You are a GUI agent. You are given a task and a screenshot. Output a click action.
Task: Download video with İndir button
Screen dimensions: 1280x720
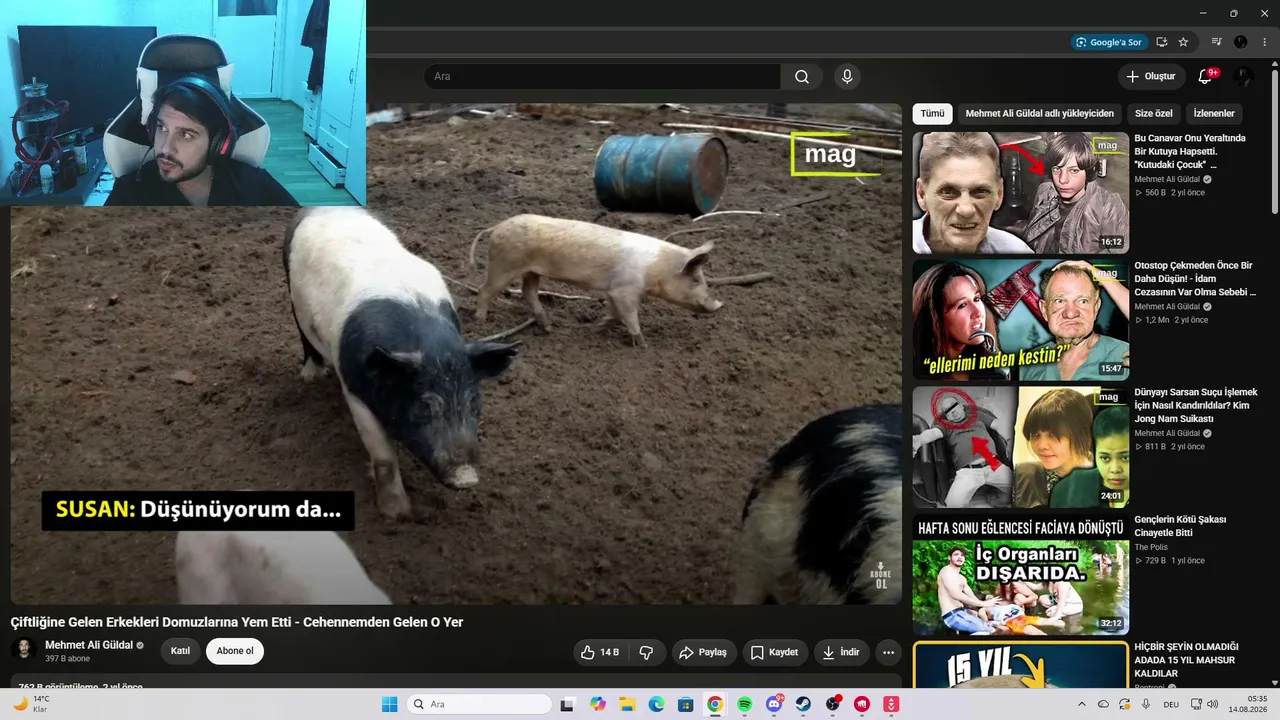pyautogui.click(x=841, y=652)
